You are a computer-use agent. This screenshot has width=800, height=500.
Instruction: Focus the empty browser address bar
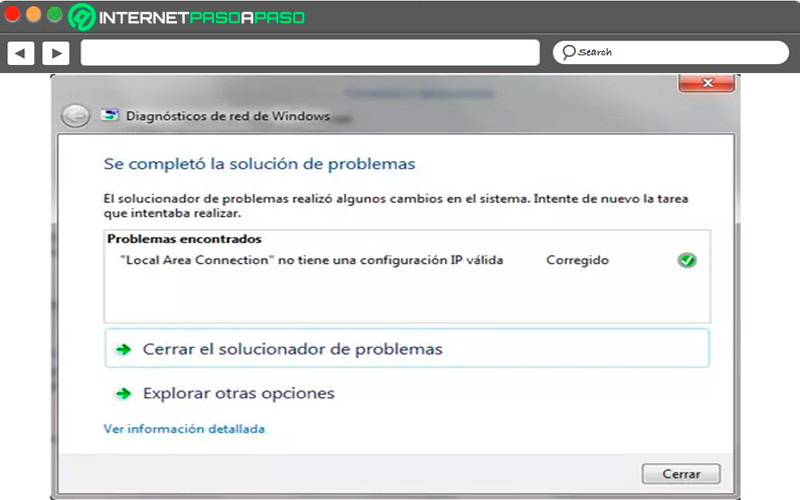310,52
